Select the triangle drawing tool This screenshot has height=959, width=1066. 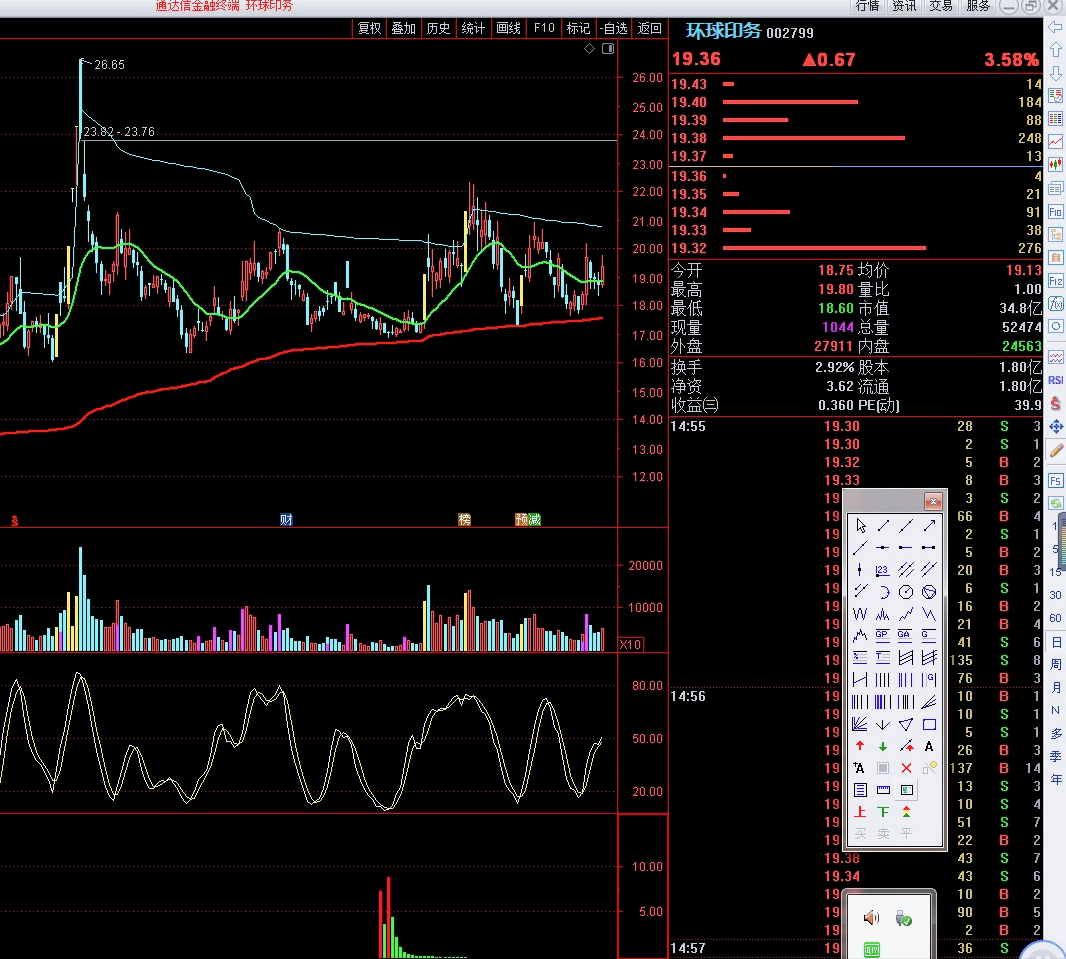click(x=906, y=725)
